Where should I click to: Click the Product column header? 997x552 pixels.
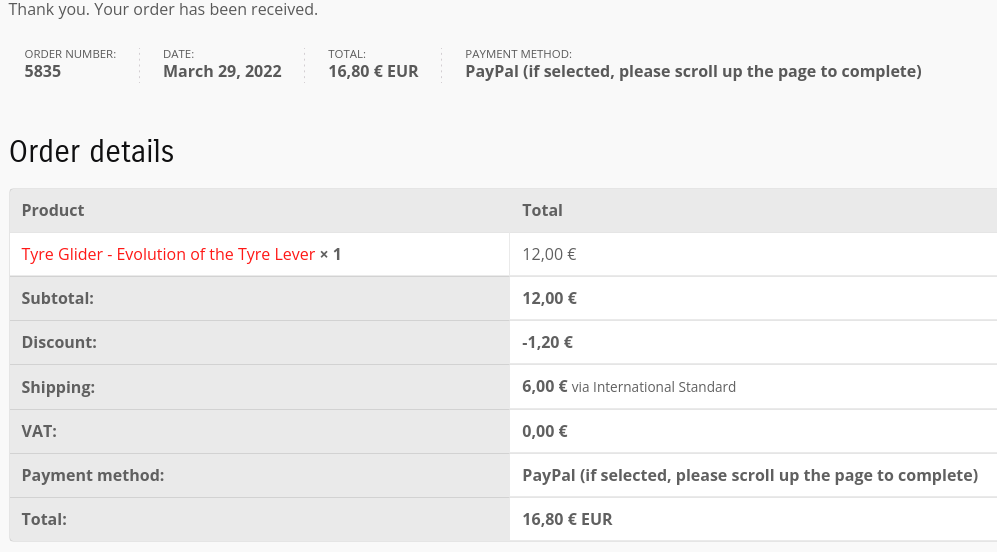click(53, 210)
